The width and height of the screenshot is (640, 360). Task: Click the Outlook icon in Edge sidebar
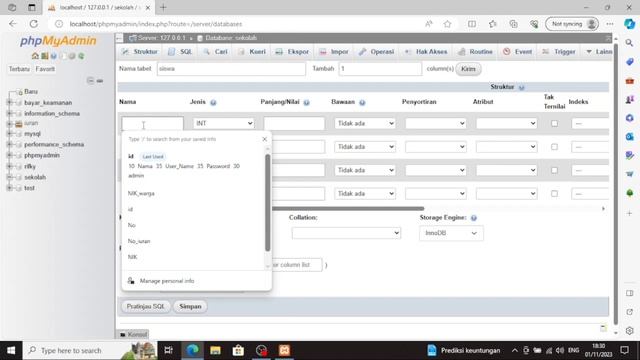coord(629,136)
